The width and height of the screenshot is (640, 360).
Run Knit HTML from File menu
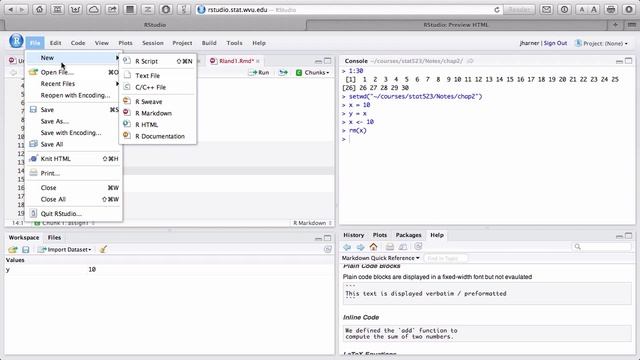[x=73, y=158]
